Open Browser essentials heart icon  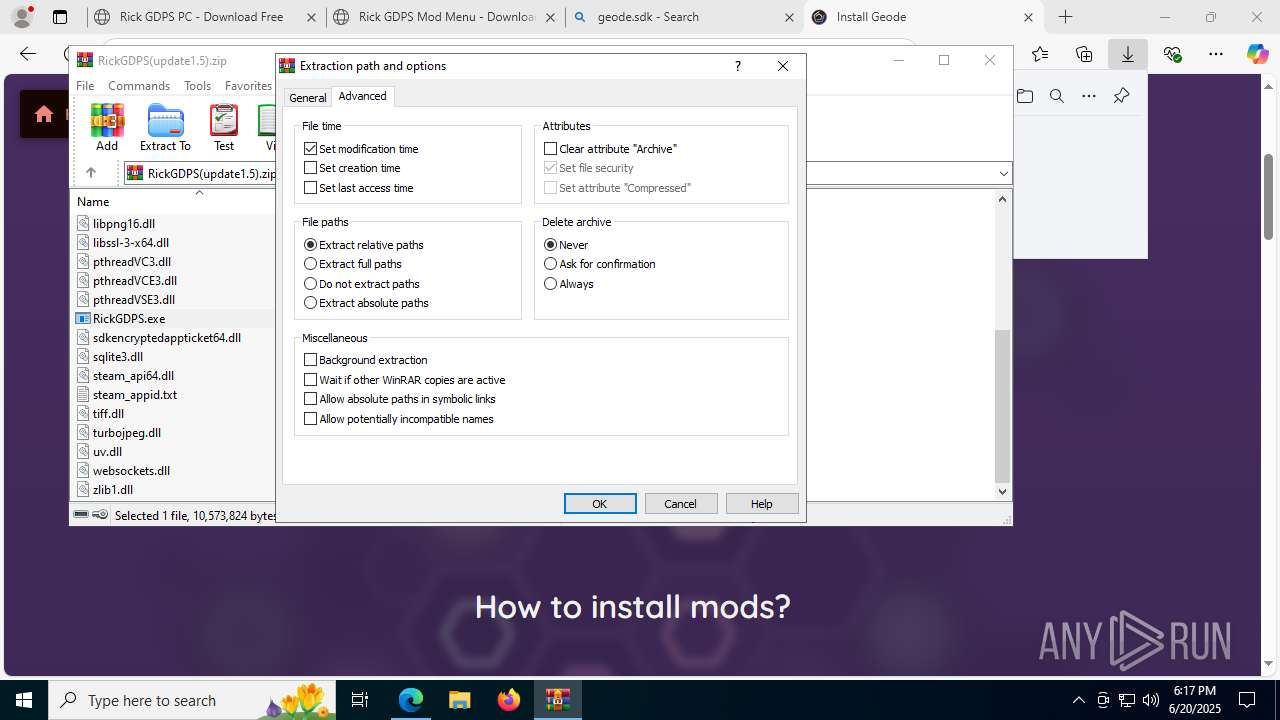tap(1172, 54)
